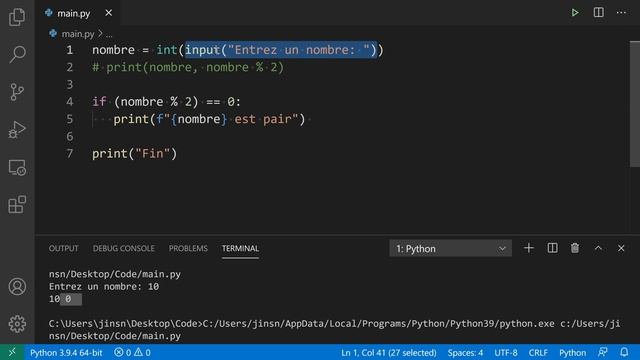Viewport: 640px width, 360px height.
Task: Click the 'nombre' variable on line 1
Action: 113,50
